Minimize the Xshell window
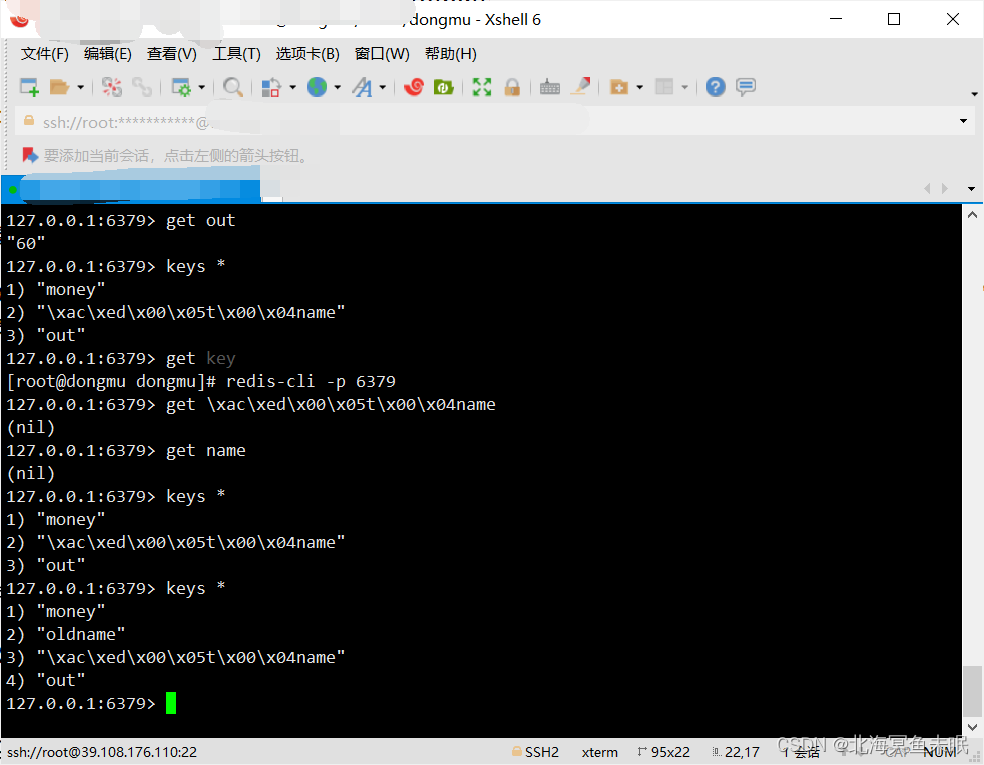The height and width of the screenshot is (765, 984). click(x=836, y=19)
